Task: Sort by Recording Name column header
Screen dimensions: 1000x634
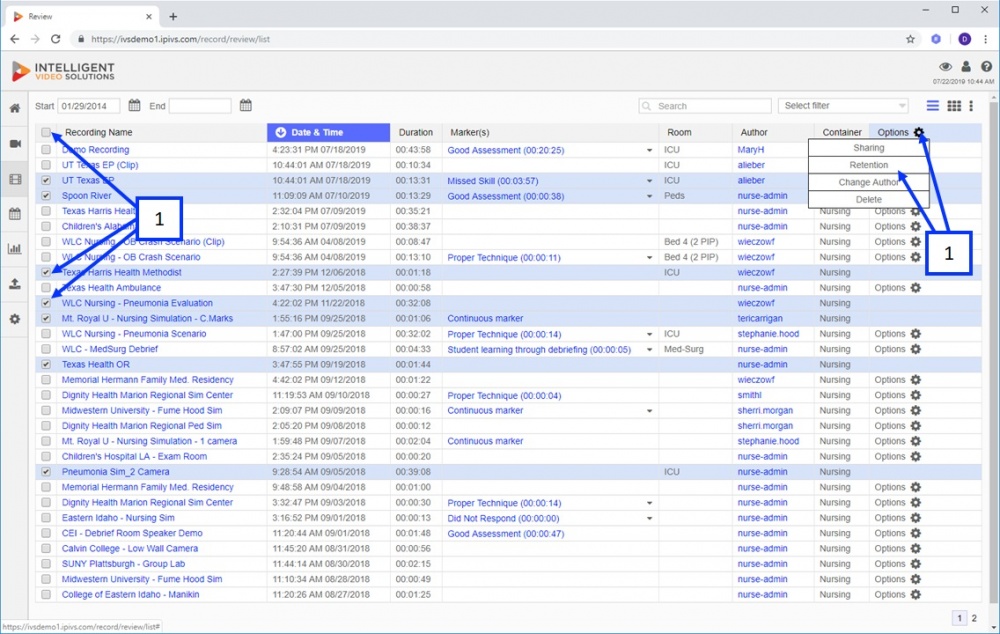Action: click(99, 132)
